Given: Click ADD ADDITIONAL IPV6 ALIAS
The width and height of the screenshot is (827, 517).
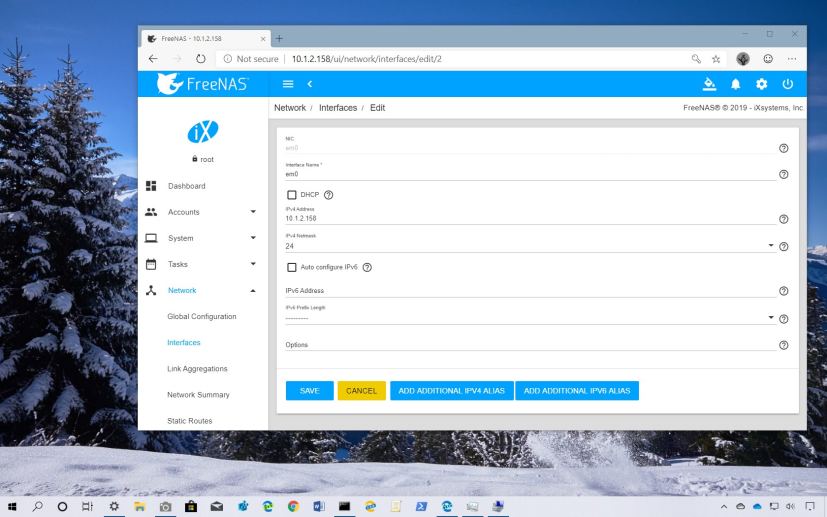Looking at the screenshot, I should coord(577,390).
